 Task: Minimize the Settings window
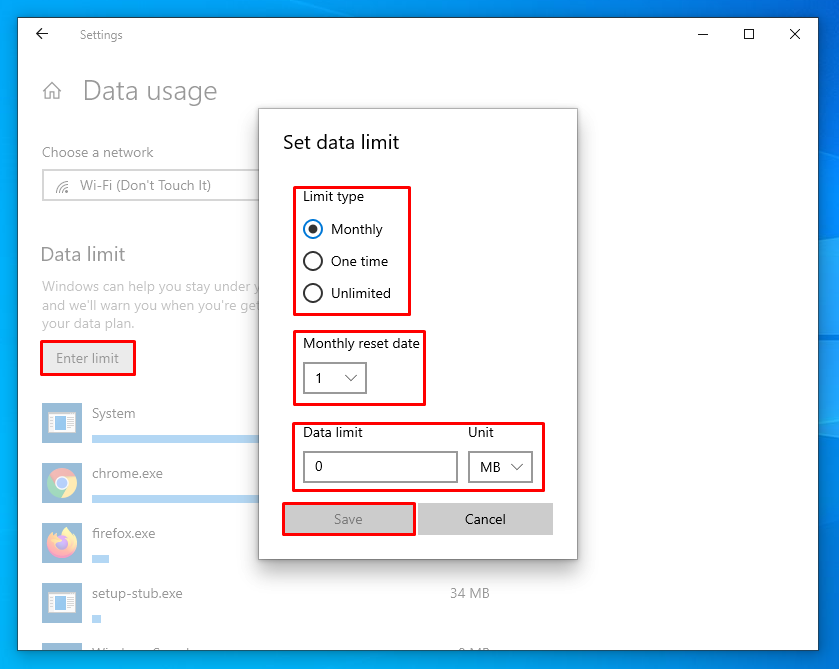coord(703,34)
